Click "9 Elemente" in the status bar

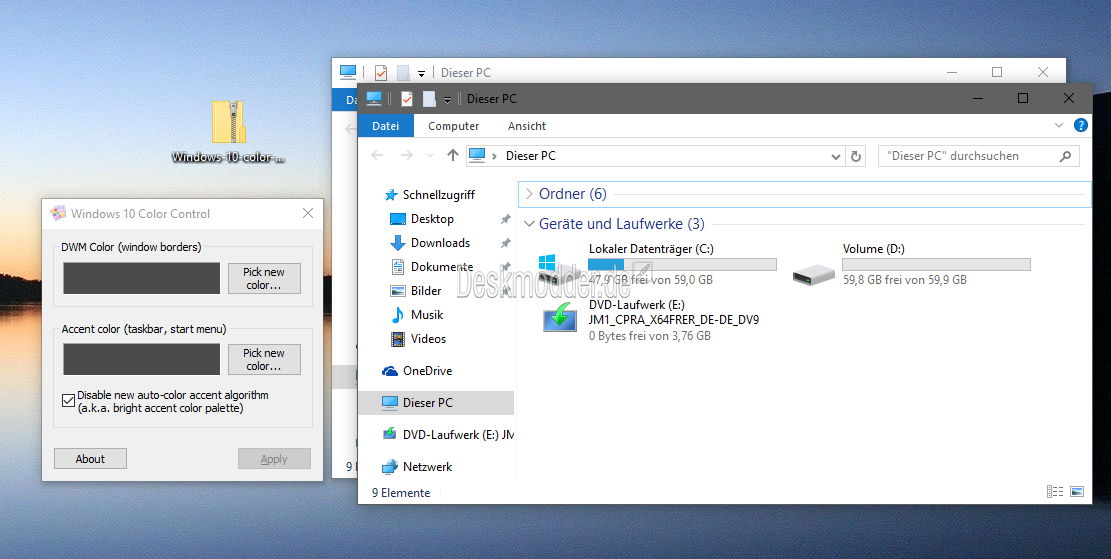click(x=401, y=492)
